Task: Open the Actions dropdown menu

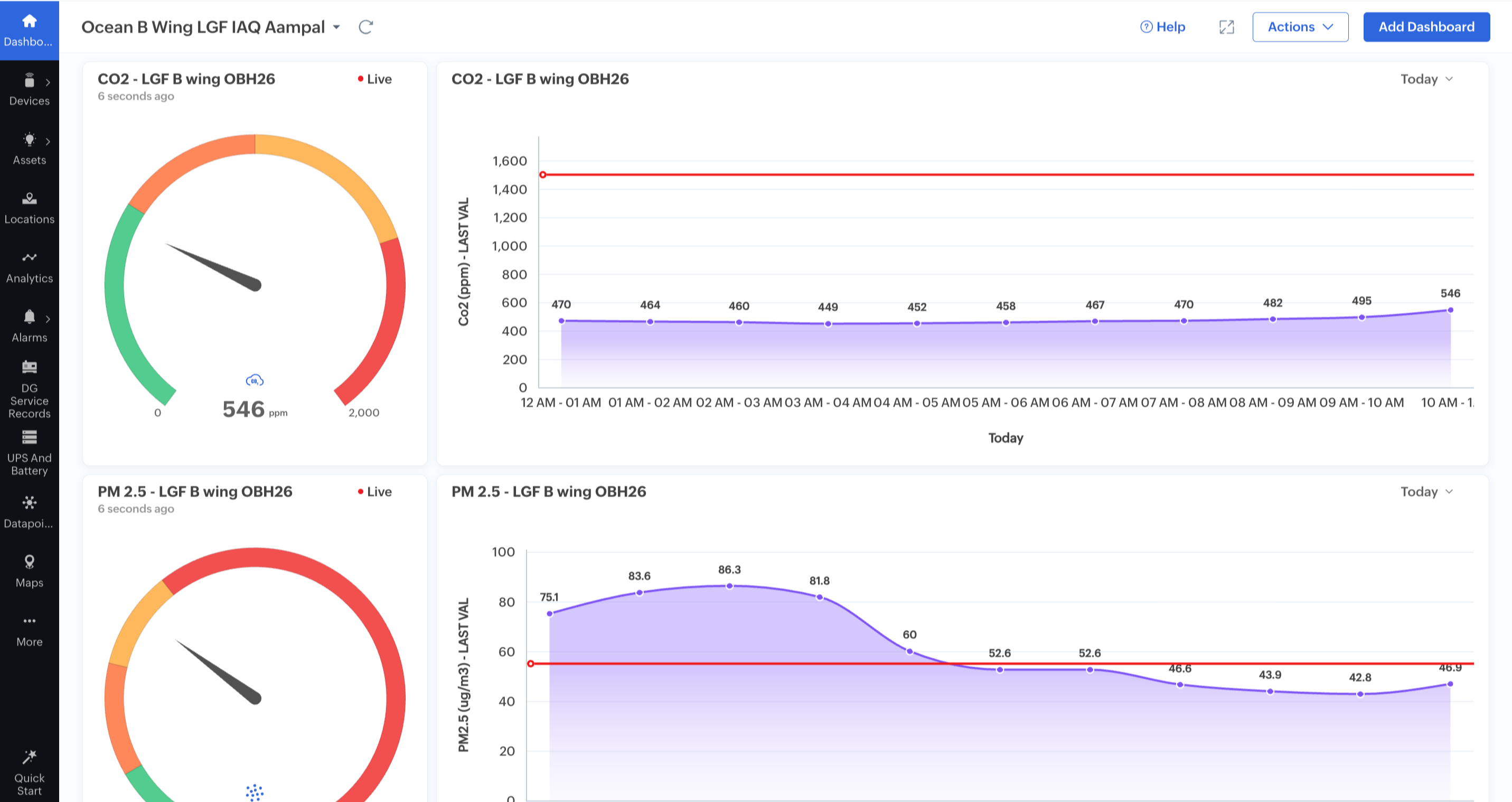Action: [x=1300, y=26]
